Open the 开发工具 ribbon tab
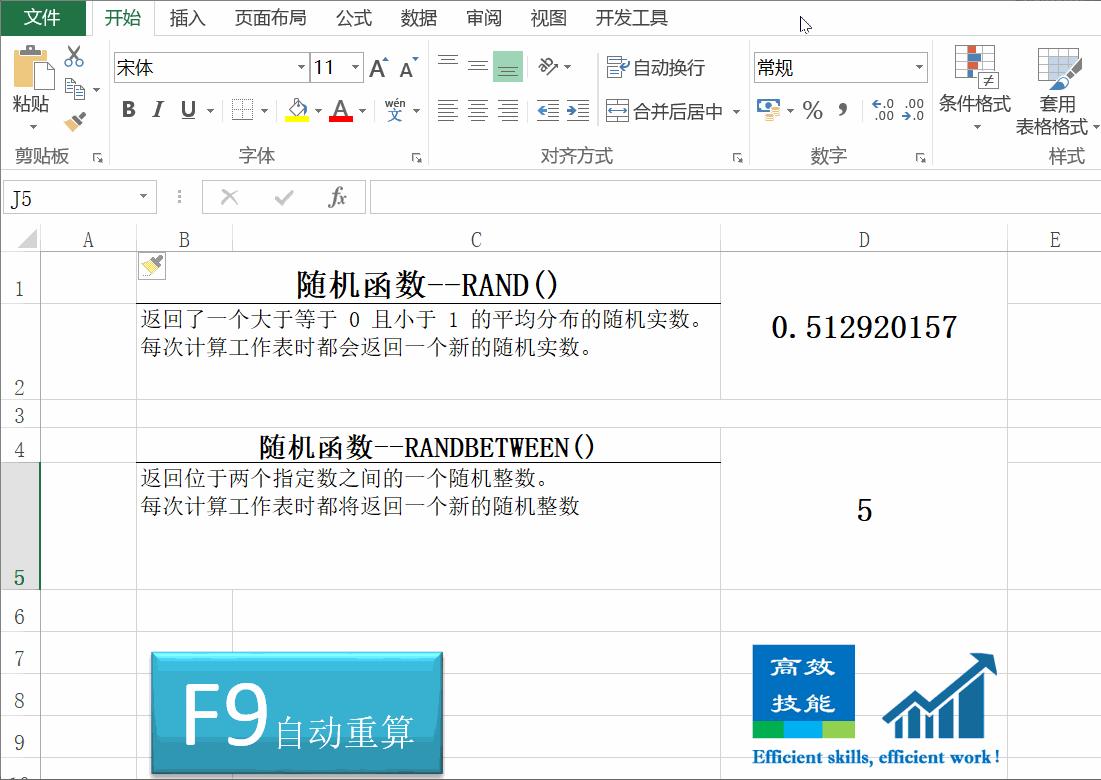The height and width of the screenshot is (780, 1101). click(631, 17)
